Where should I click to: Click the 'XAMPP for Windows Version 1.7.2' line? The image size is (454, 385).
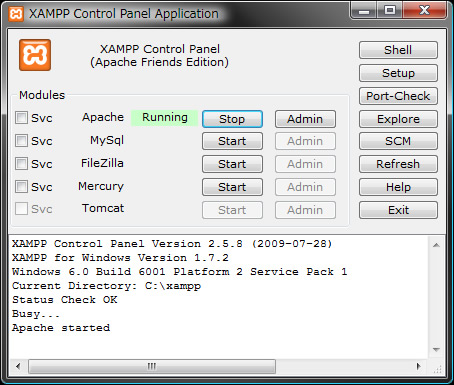point(120,258)
